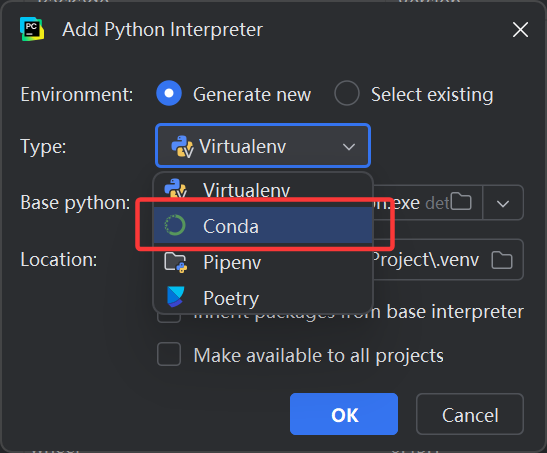The width and height of the screenshot is (547, 453).
Task: Choose Conda from the type list
Action: pyautogui.click(x=263, y=226)
